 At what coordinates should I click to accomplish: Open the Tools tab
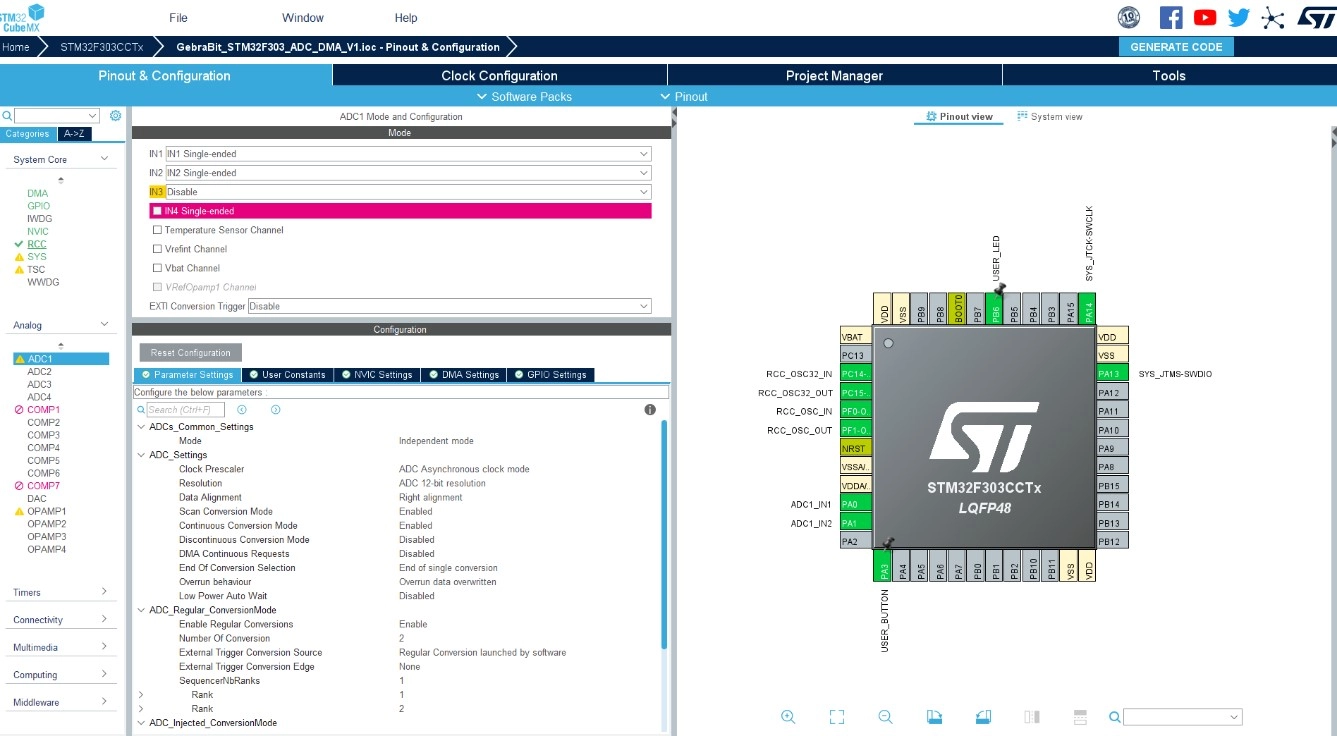(x=1168, y=76)
